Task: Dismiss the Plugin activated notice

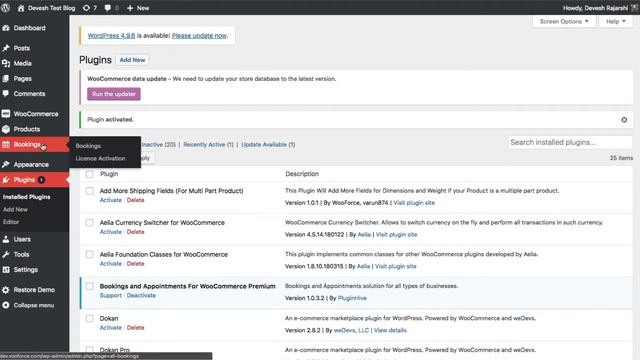Action: pos(624,120)
